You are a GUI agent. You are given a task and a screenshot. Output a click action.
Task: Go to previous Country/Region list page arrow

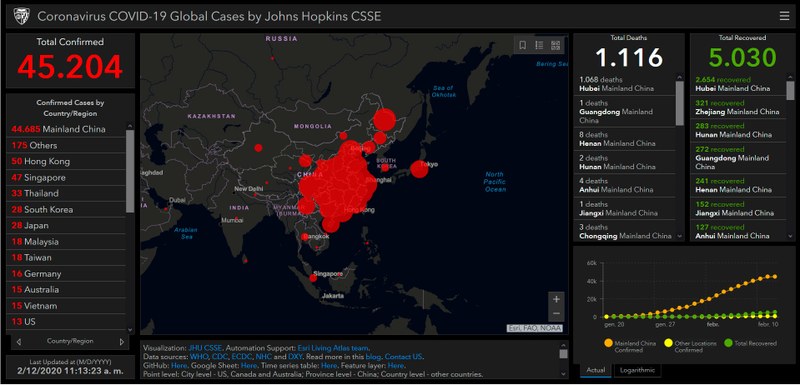19,342
